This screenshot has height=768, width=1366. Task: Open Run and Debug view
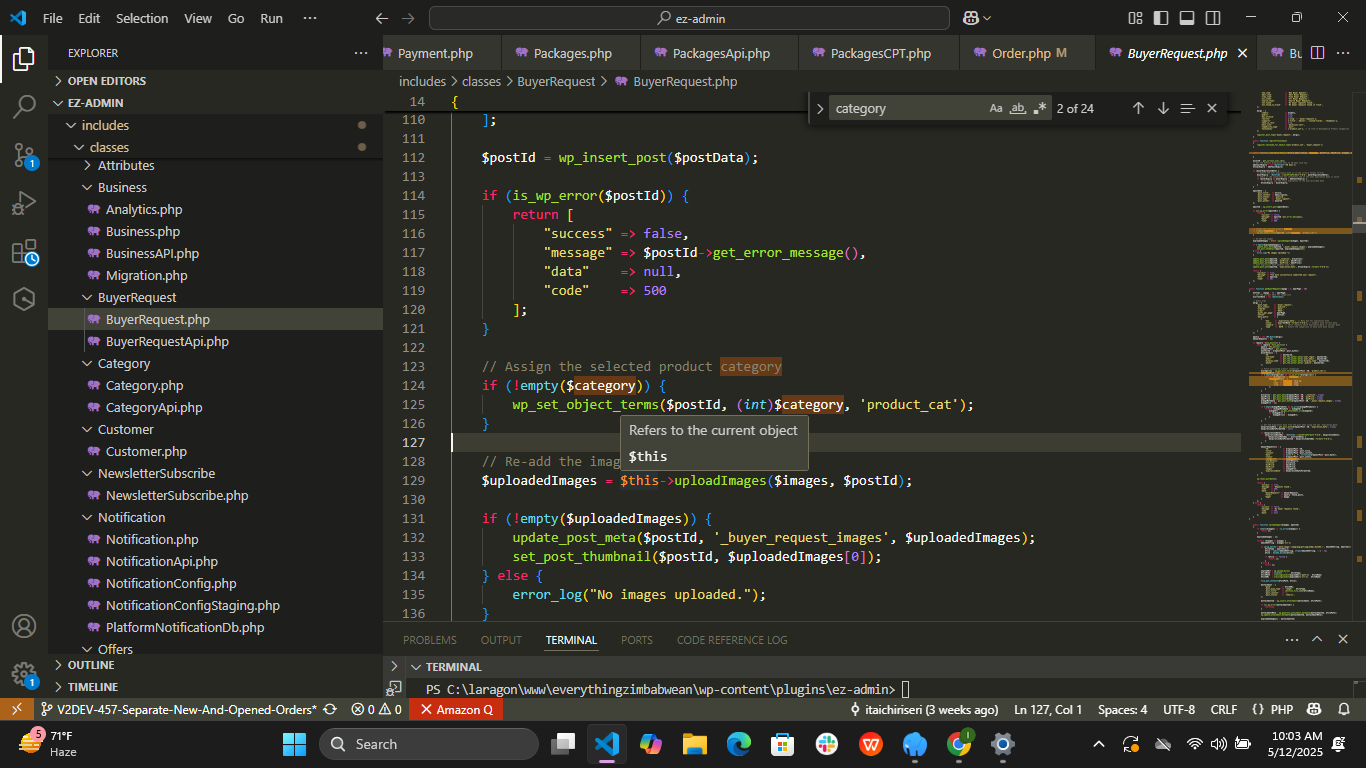(x=24, y=204)
